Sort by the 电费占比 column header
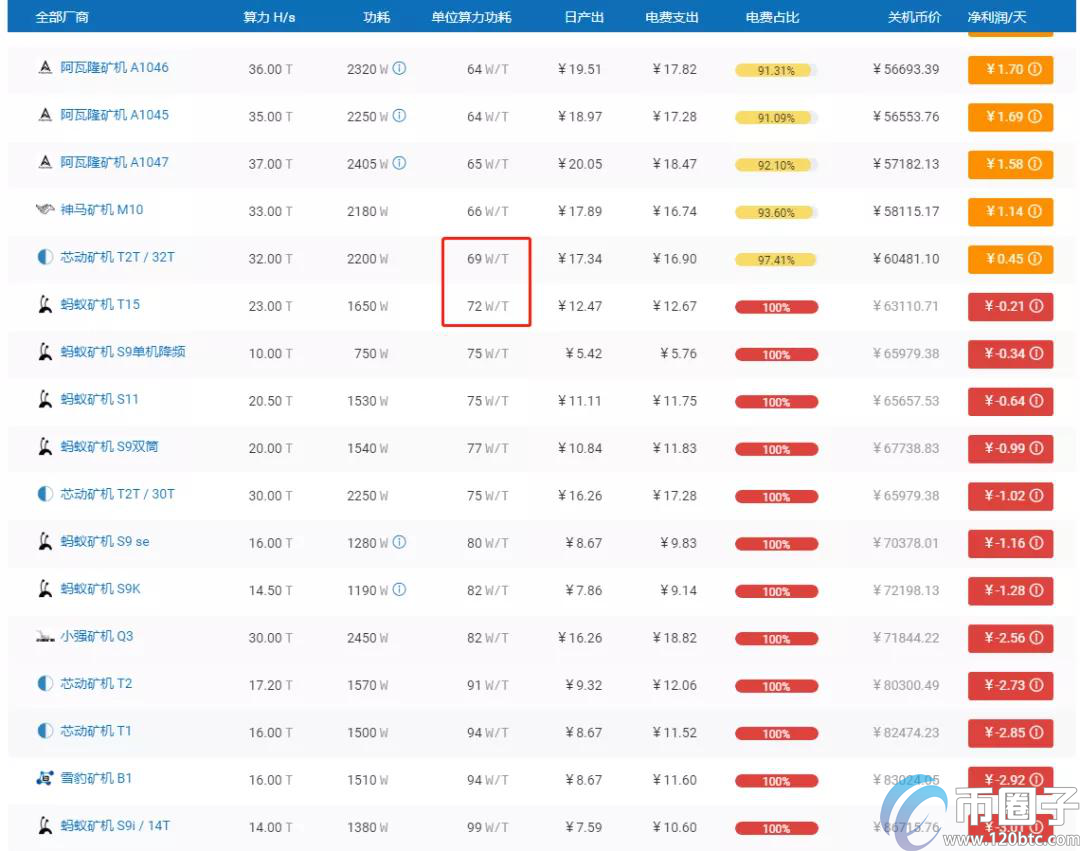This screenshot has width=1080, height=851. pos(772,17)
